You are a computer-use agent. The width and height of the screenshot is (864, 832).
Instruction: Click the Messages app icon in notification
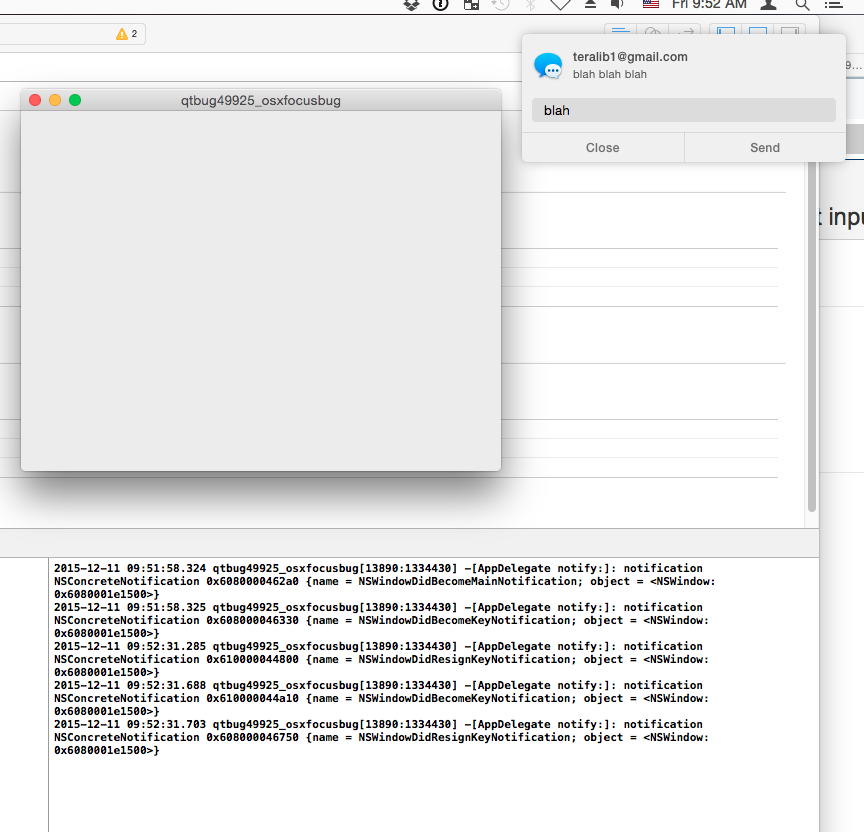(548, 66)
